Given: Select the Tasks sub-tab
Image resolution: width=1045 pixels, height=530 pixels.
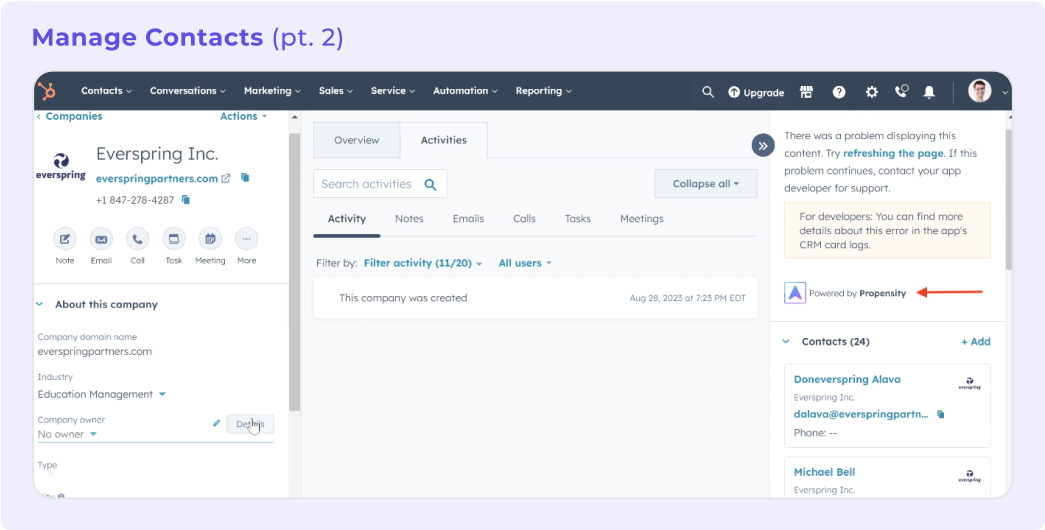Looking at the screenshot, I should click(578, 219).
